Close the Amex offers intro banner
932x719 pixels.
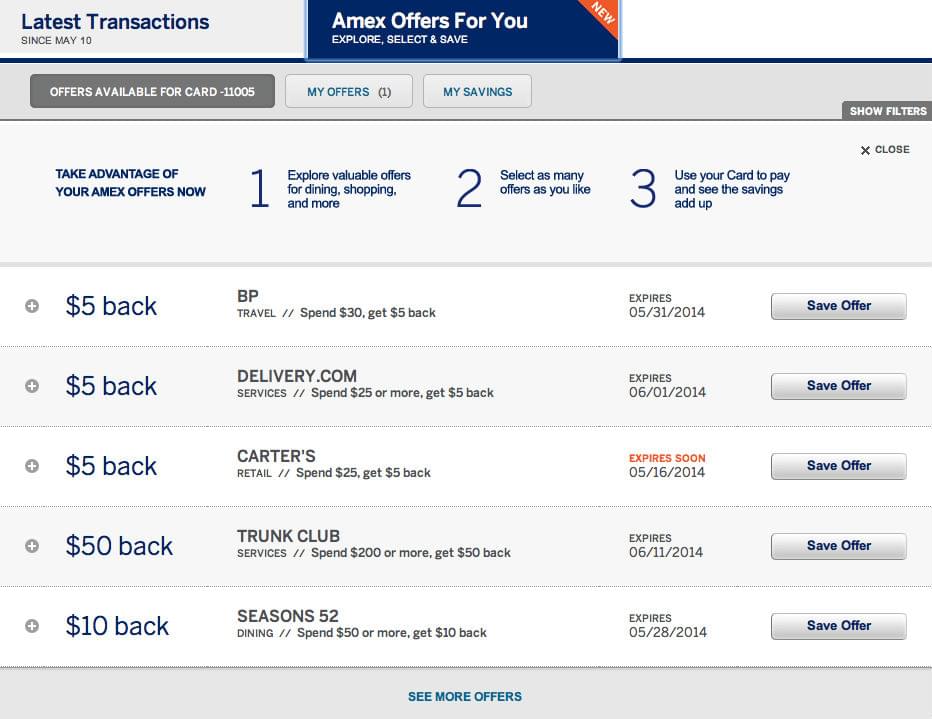pos(885,150)
